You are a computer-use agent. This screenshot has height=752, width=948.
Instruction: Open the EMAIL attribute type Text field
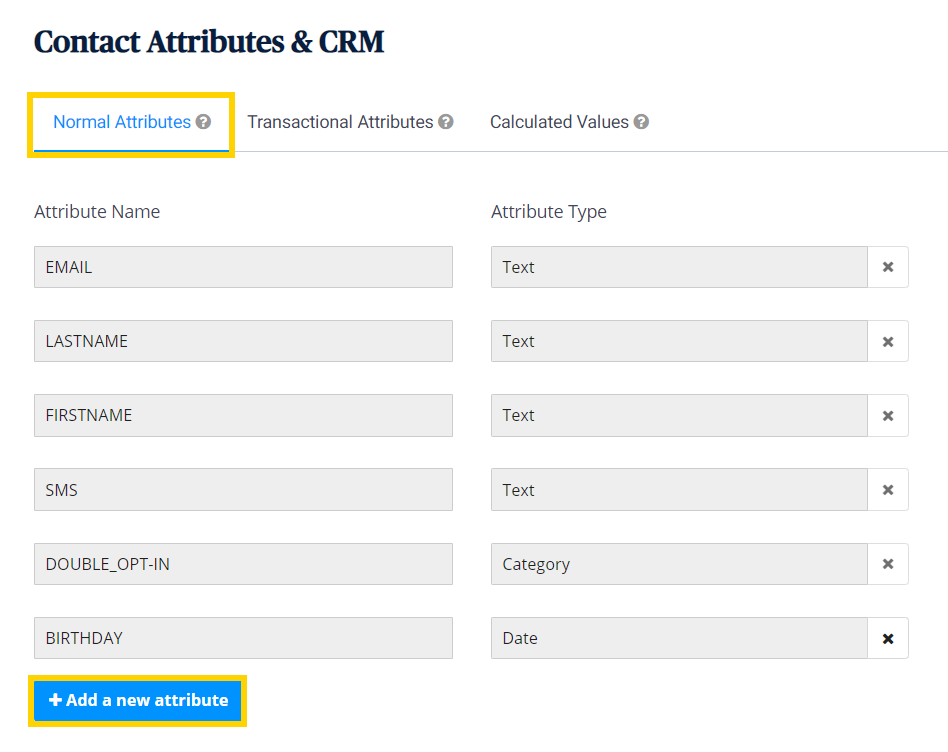[678, 267]
